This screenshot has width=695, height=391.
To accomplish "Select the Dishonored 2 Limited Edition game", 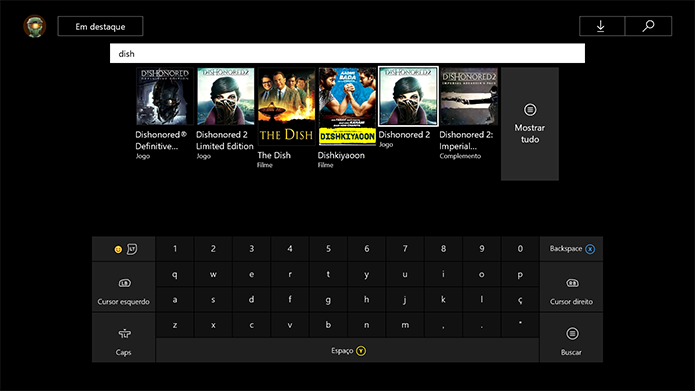I will (x=225, y=113).
